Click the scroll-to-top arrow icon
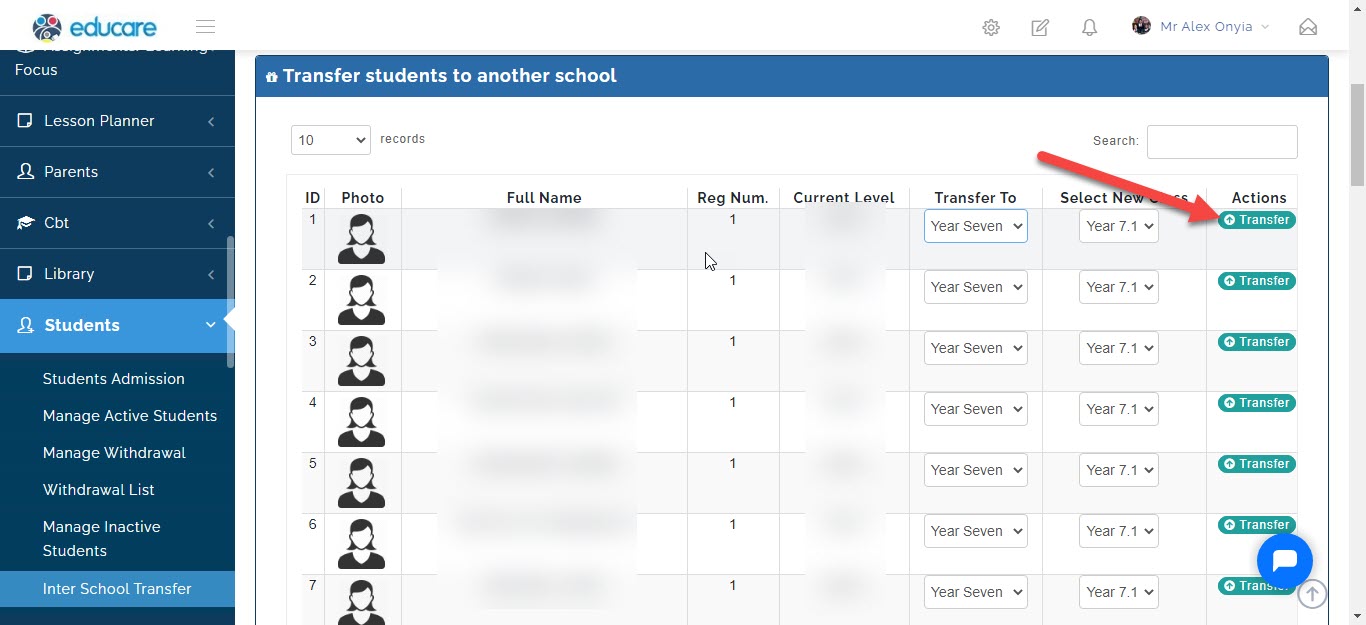The image size is (1366, 625). click(x=1312, y=594)
